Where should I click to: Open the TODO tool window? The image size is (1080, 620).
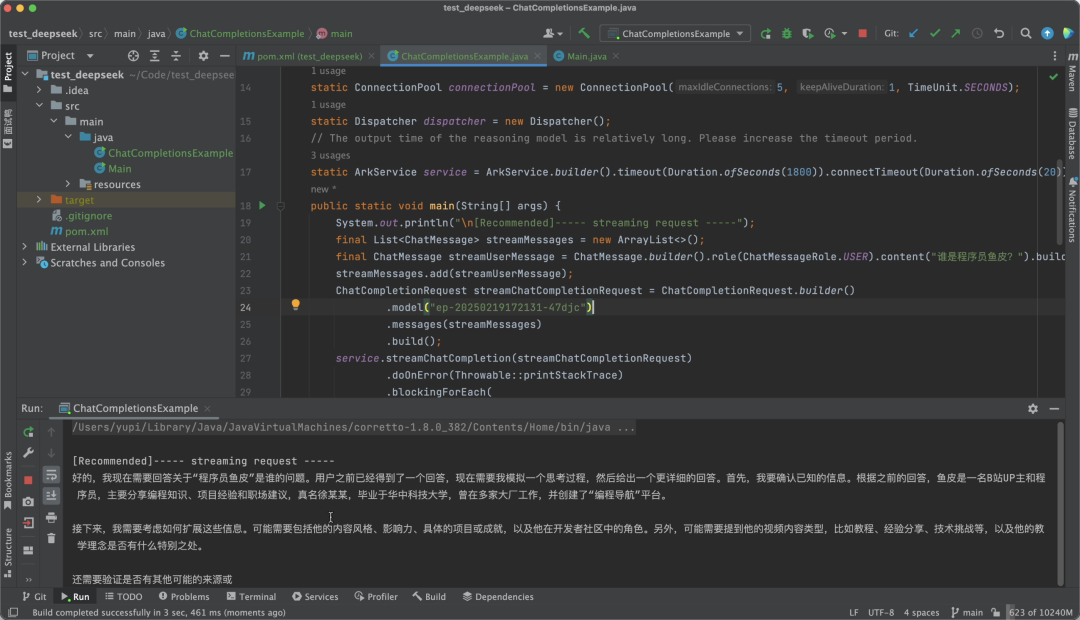coord(123,597)
